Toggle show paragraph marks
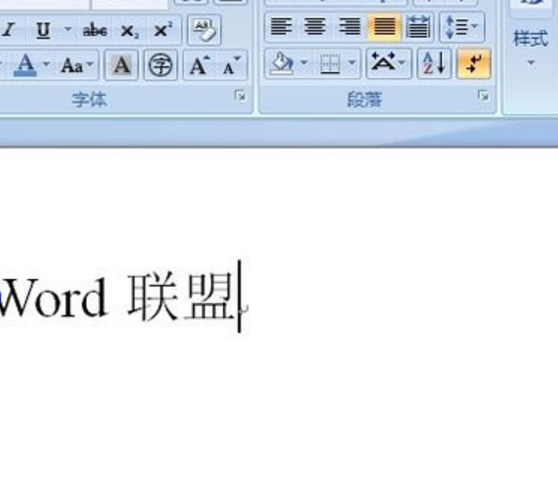Image resolution: width=558 pixels, height=497 pixels. 474,64
